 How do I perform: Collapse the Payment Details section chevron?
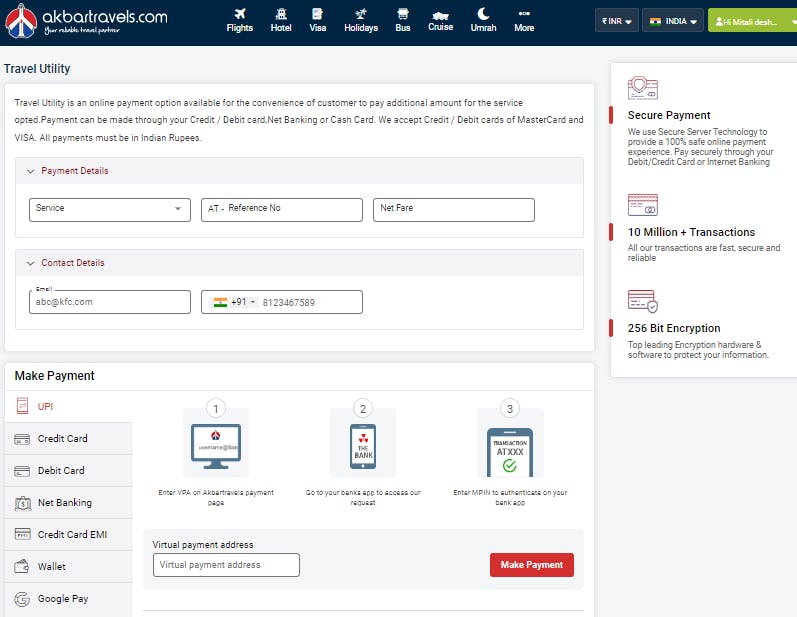(x=30, y=171)
